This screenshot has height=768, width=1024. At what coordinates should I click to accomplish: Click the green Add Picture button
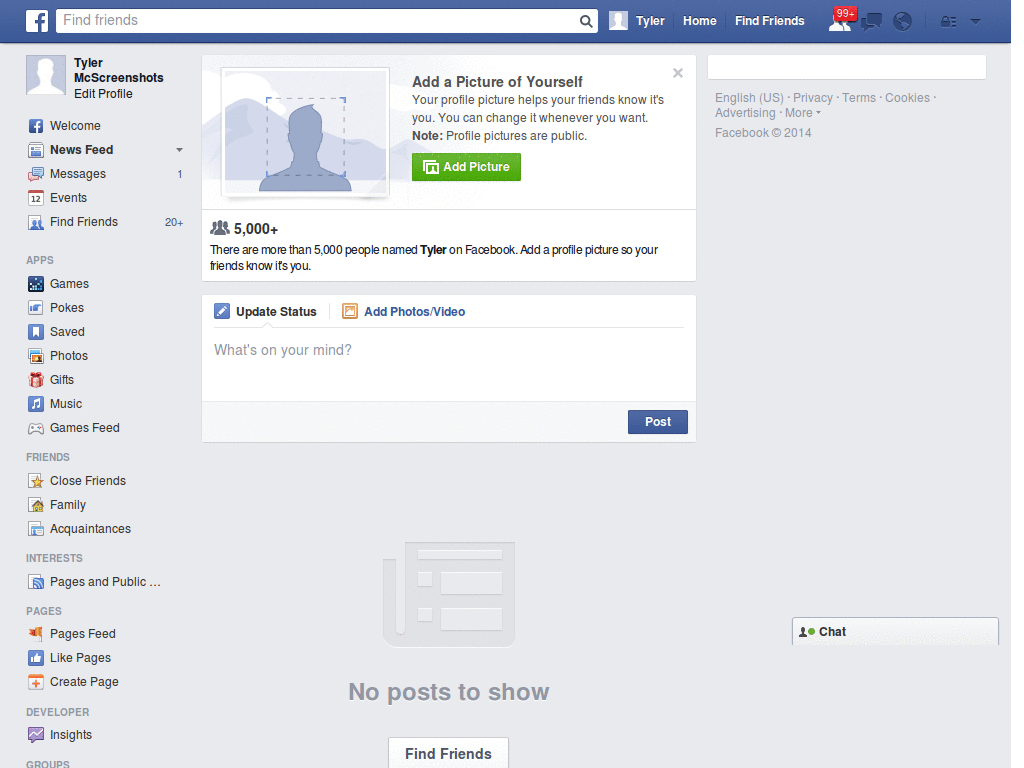tap(466, 167)
